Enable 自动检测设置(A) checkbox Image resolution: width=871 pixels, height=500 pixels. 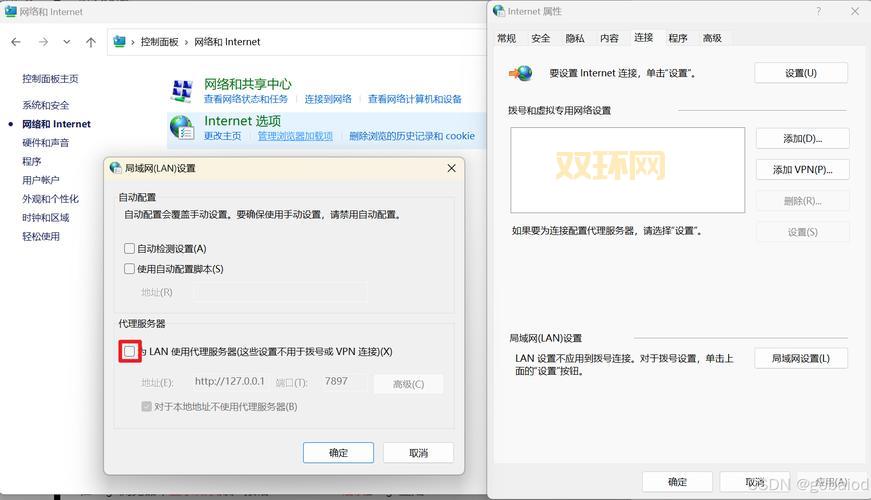pyautogui.click(x=129, y=248)
